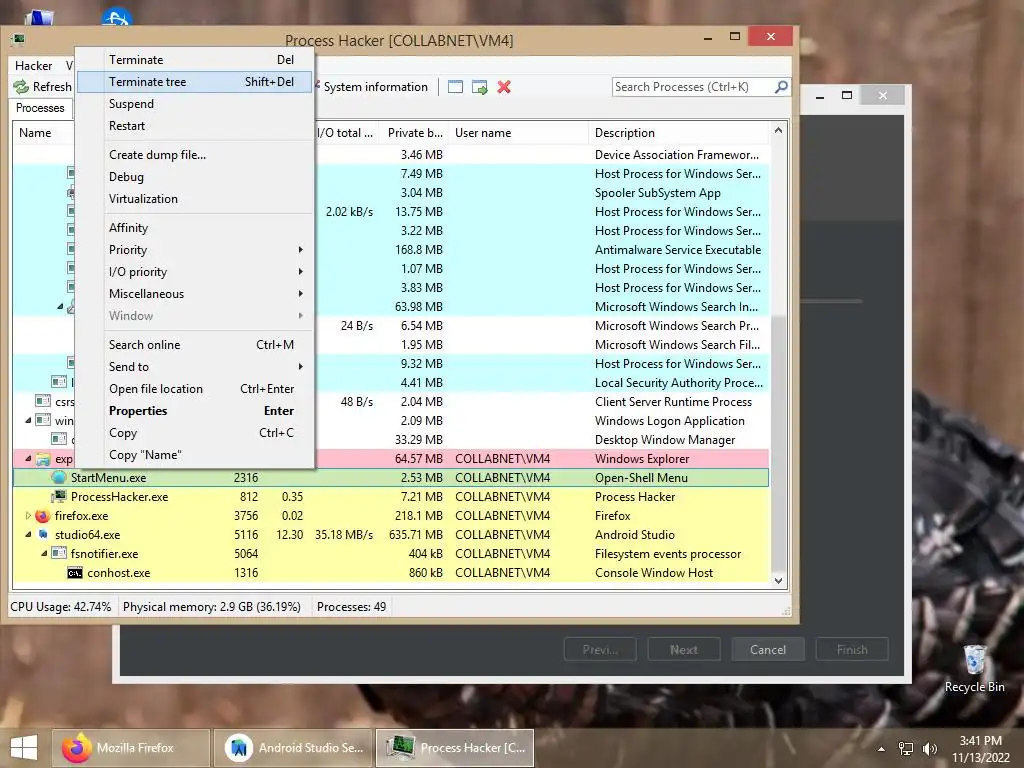Select Virtualization menu entry
1024x768 pixels.
point(195,199)
